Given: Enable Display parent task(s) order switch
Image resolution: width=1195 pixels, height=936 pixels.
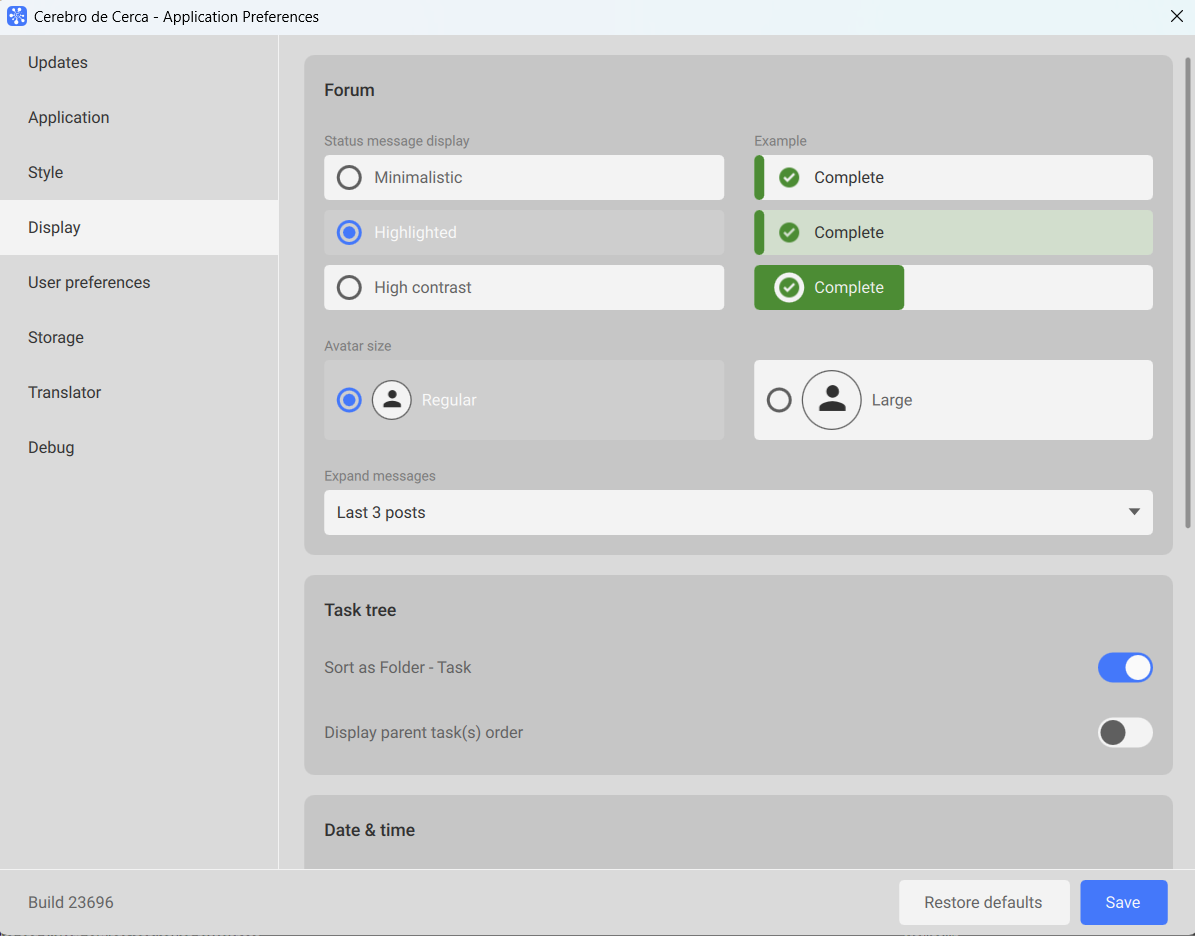Looking at the screenshot, I should coord(1125,733).
